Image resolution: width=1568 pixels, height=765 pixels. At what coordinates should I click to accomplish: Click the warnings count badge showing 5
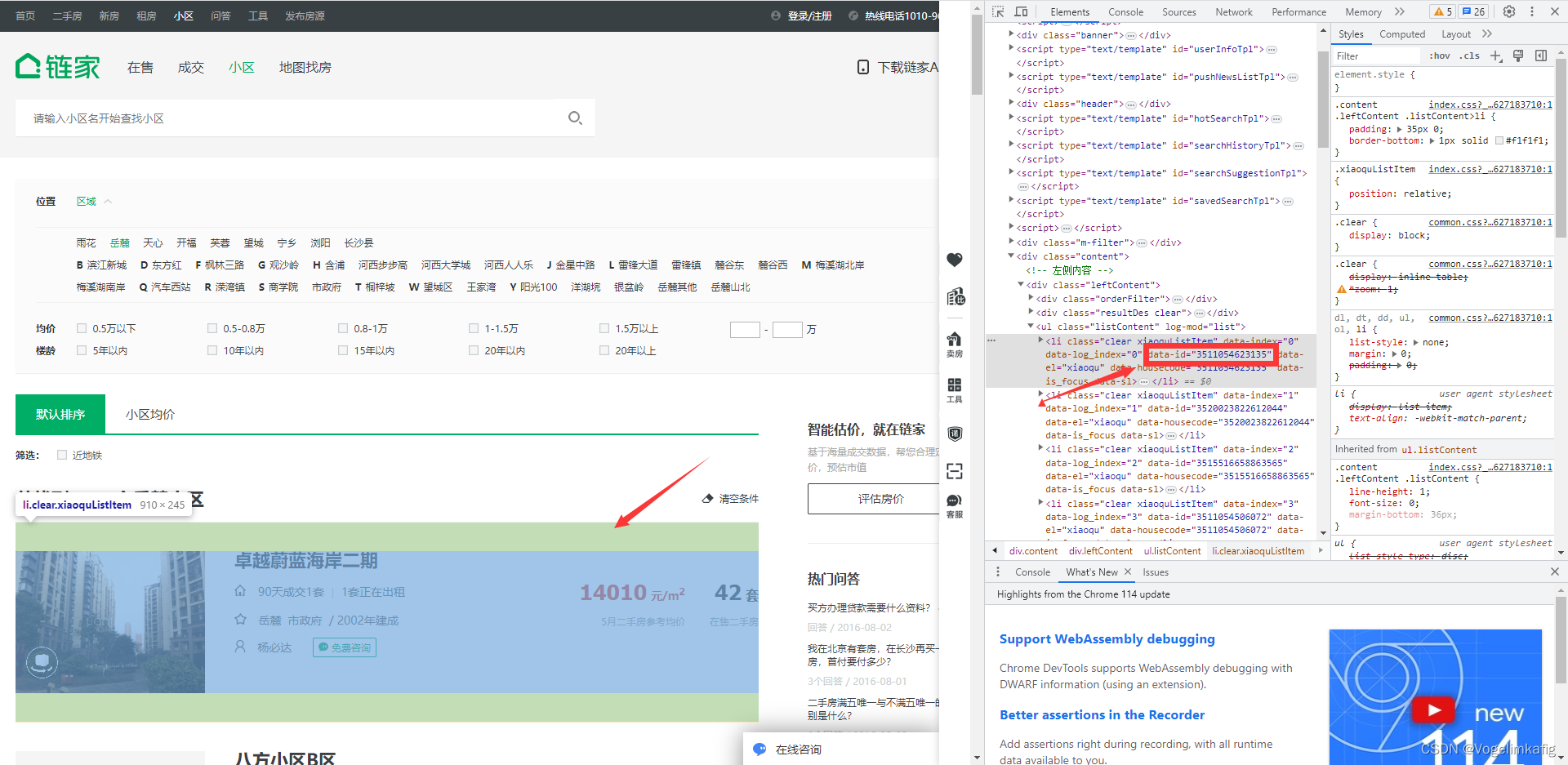(1443, 11)
